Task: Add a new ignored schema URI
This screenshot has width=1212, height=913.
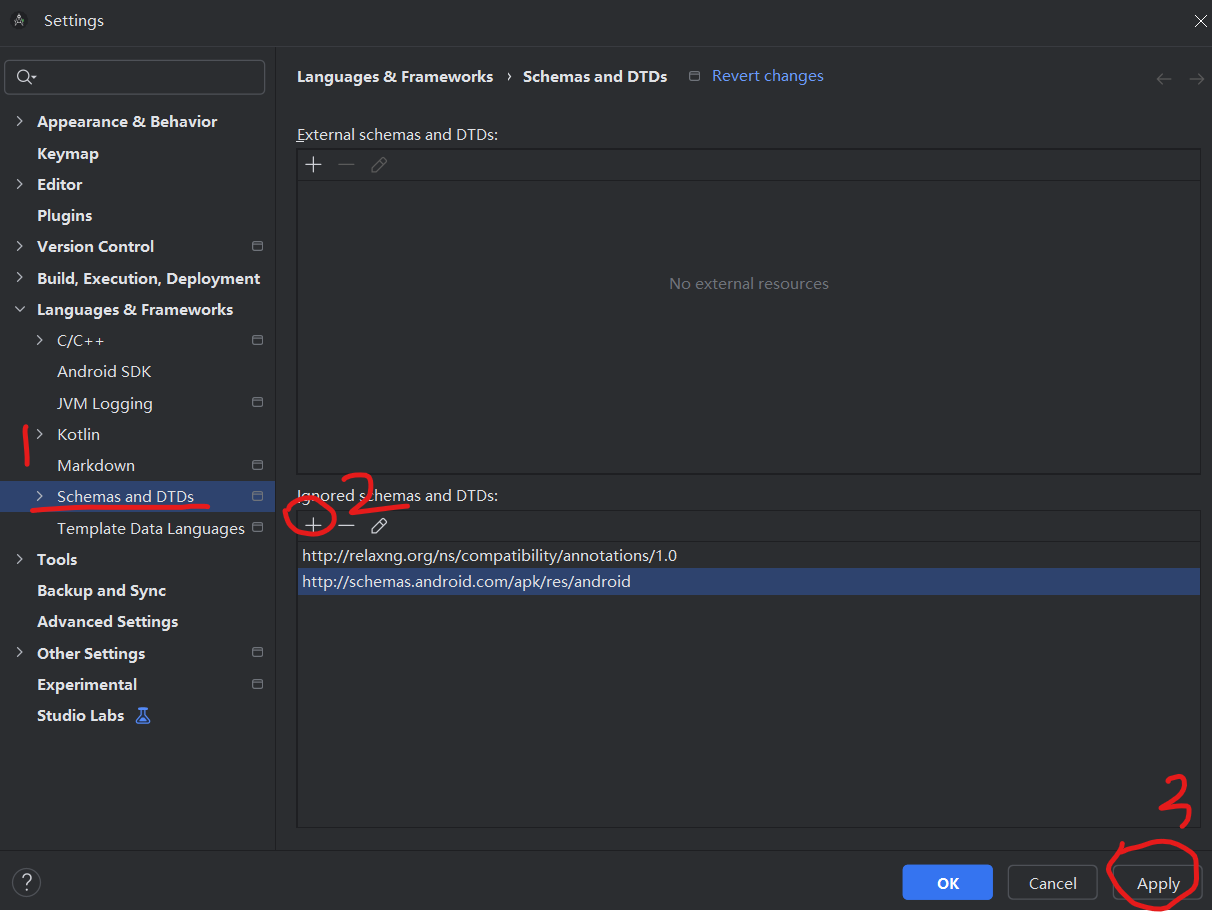Action: point(313,525)
